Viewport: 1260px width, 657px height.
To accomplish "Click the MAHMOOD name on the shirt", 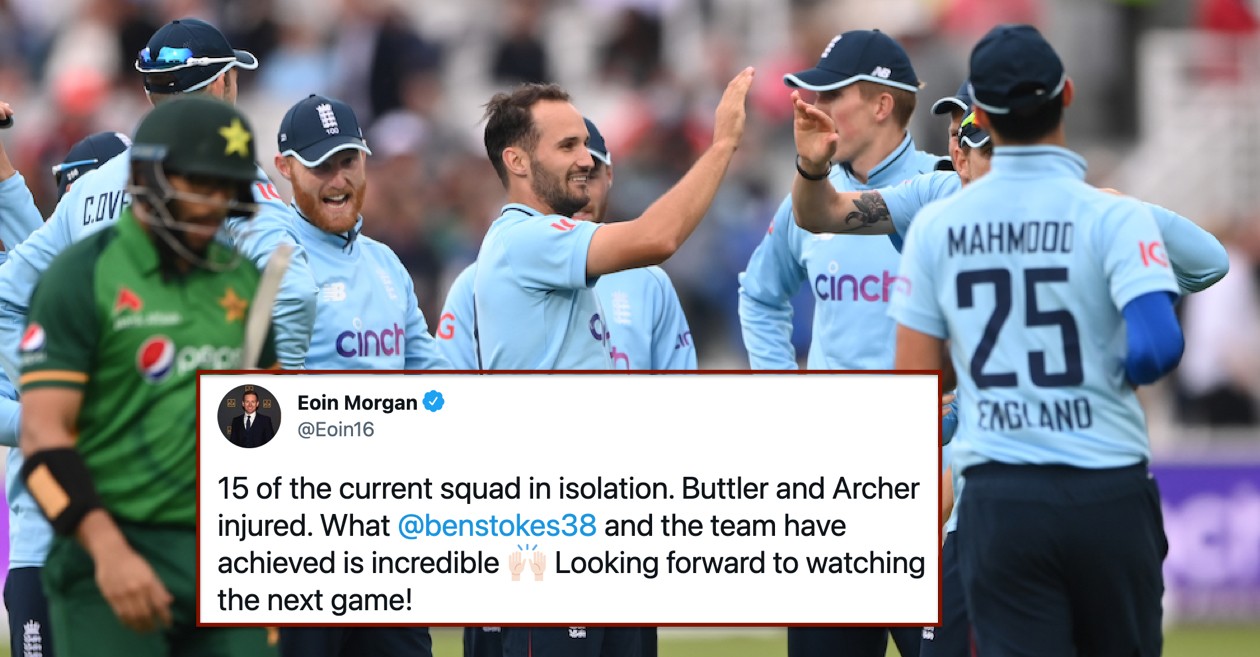I will (1010, 239).
